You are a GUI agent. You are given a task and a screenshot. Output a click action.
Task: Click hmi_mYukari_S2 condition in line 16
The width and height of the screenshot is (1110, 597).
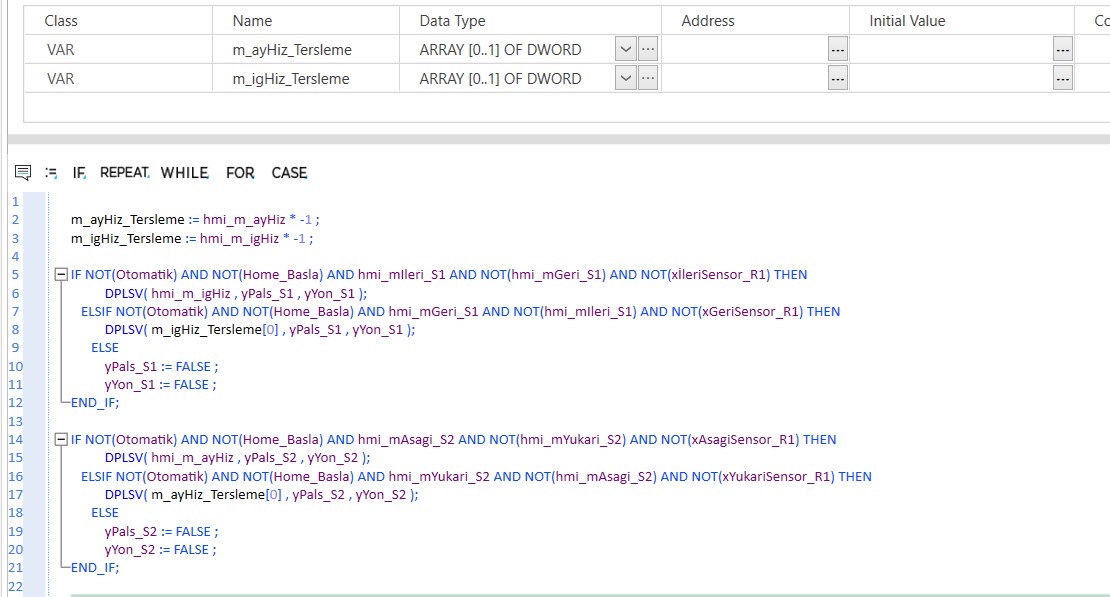click(439, 477)
